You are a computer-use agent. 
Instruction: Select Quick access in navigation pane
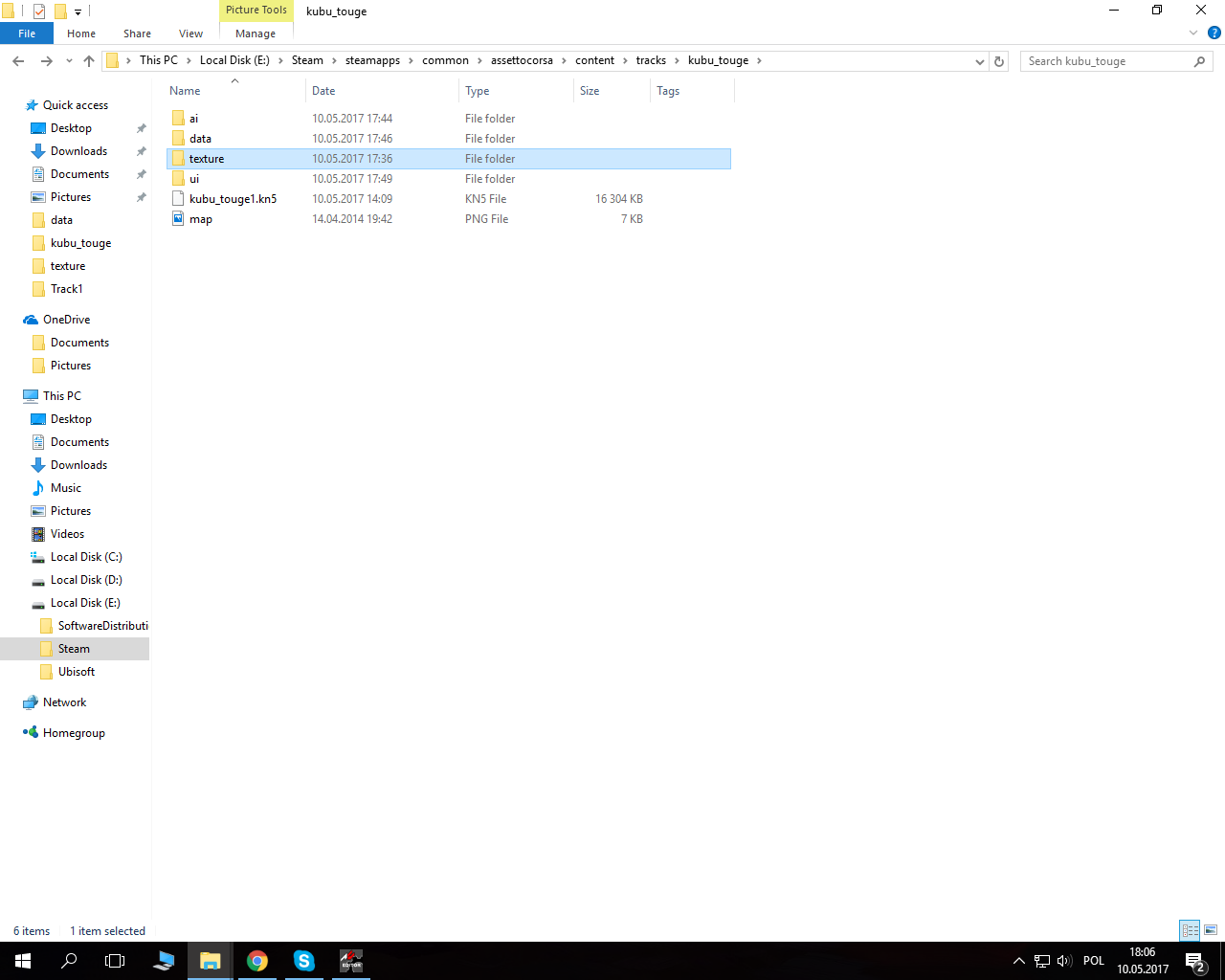(x=76, y=105)
